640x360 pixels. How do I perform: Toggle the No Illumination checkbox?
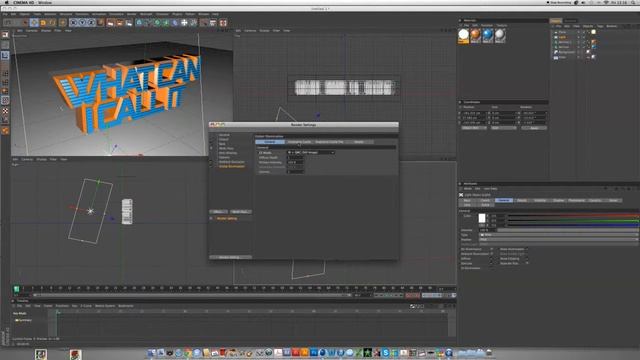(x=491, y=249)
